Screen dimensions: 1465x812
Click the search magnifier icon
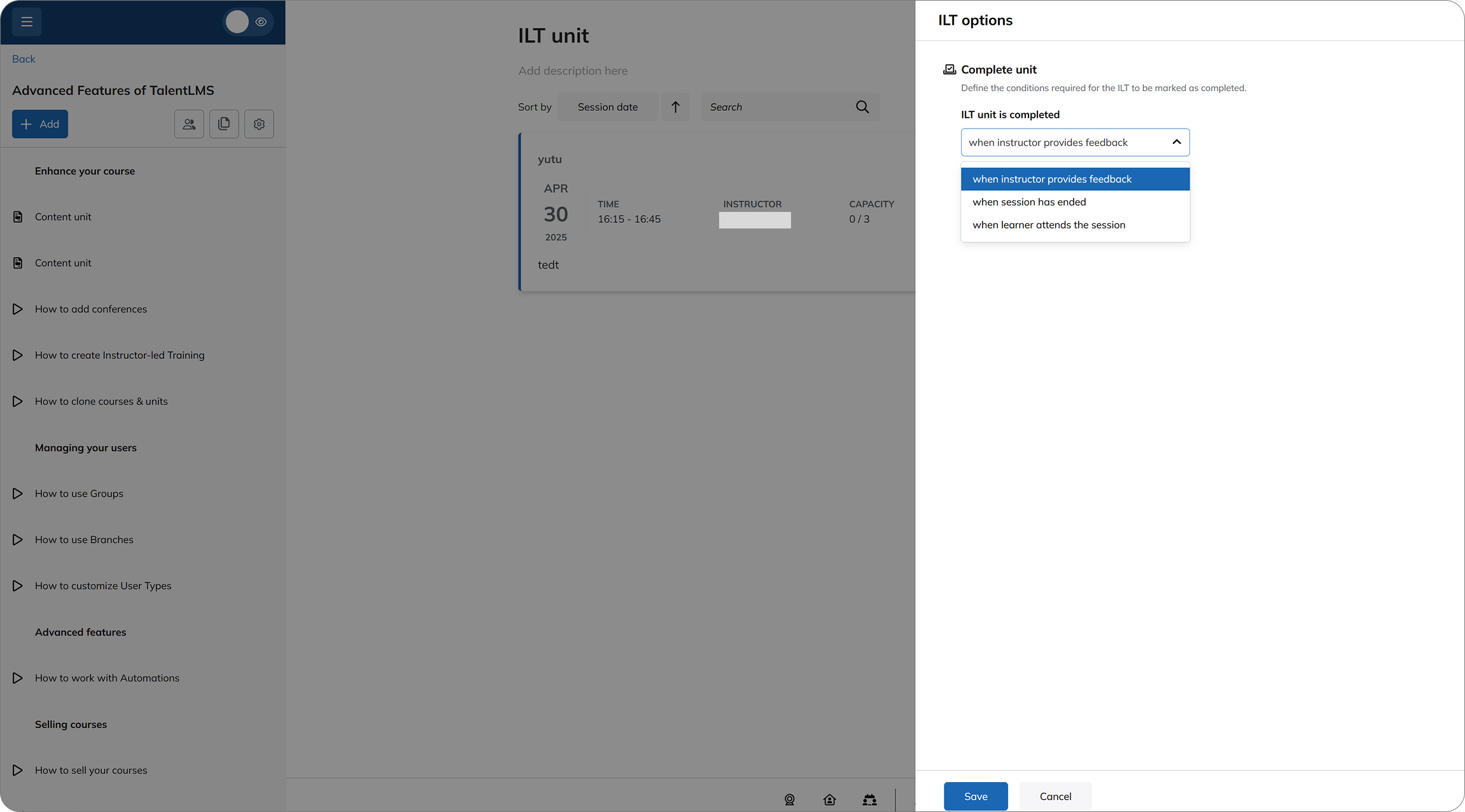[862, 107]
